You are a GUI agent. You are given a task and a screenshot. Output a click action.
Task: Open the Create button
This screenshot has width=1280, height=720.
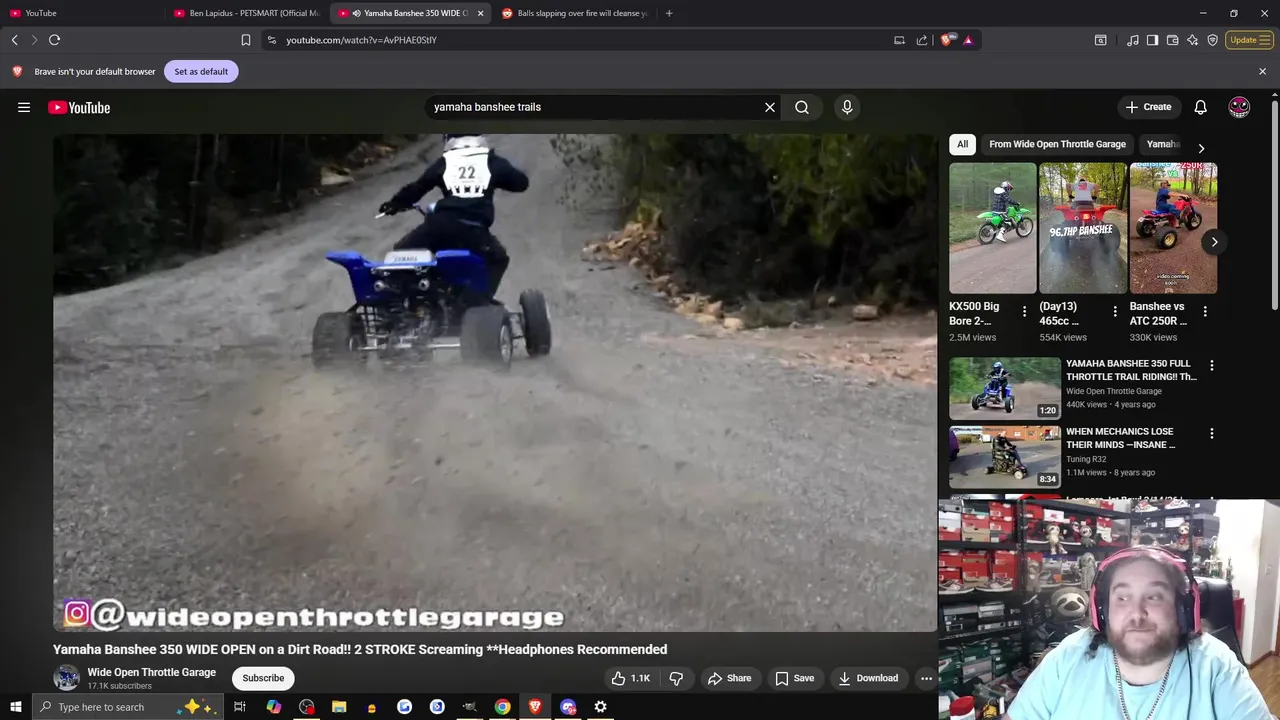pos(1148,107)
